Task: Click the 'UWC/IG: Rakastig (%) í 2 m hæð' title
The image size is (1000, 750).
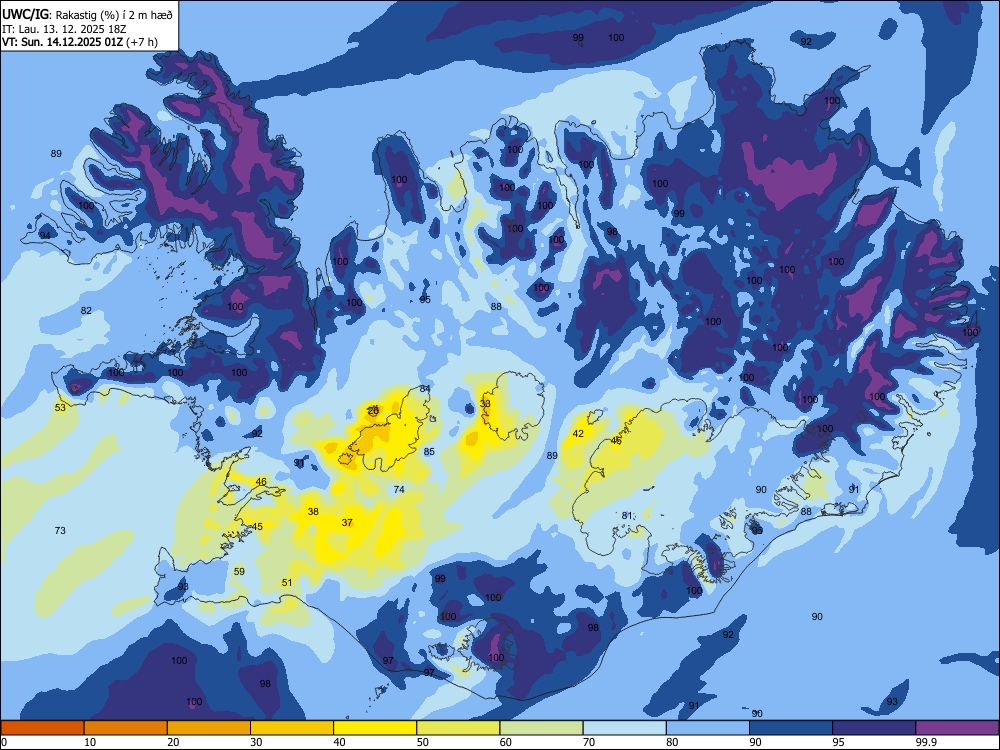Action: coord(87,14)
